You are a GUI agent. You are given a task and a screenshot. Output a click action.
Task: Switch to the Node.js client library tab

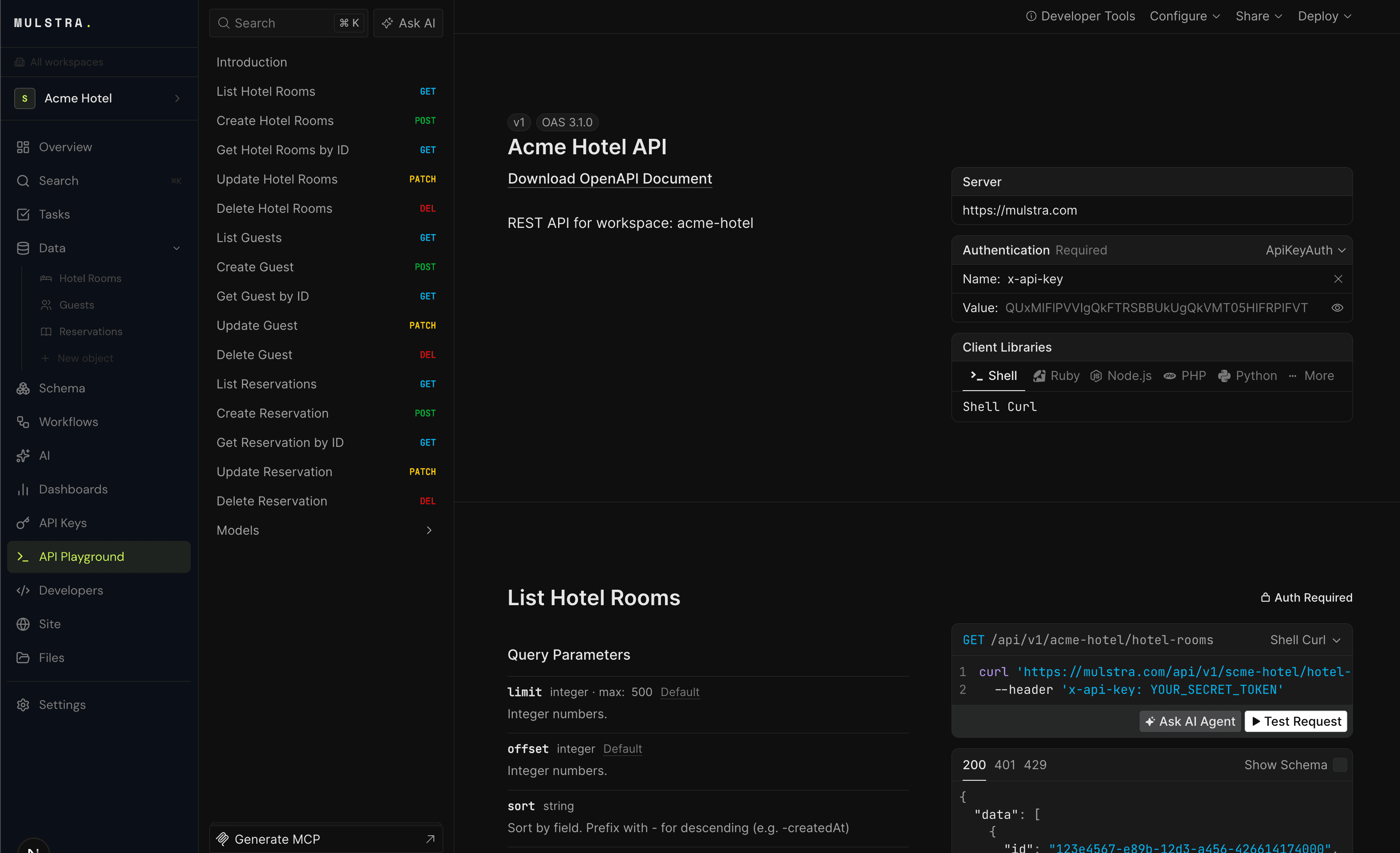(1121, 376)
